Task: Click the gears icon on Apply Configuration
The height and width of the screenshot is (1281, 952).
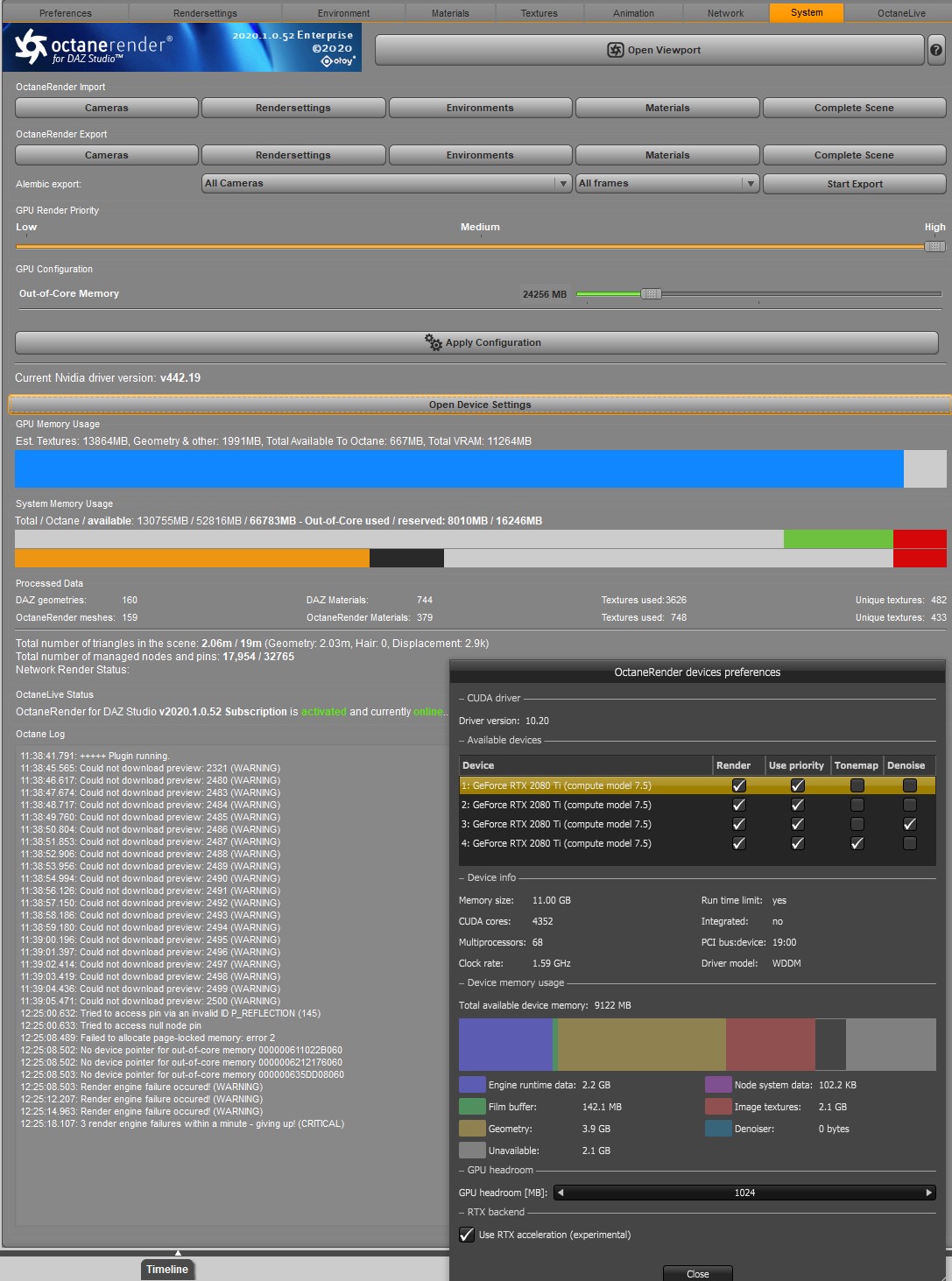Action: coord(434,342)
